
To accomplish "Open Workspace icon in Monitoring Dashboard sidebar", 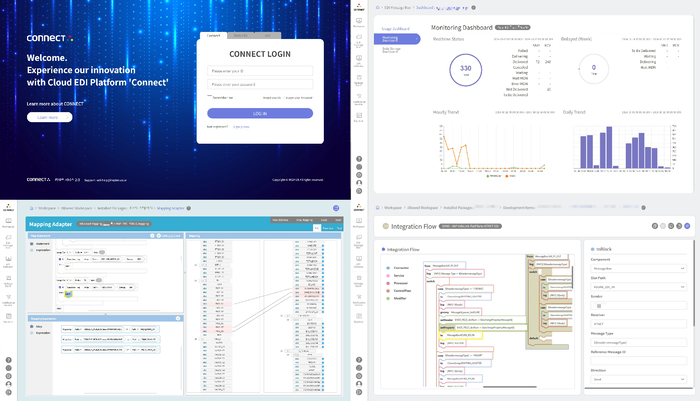I will pyautogui.click(x=359, y=21).
